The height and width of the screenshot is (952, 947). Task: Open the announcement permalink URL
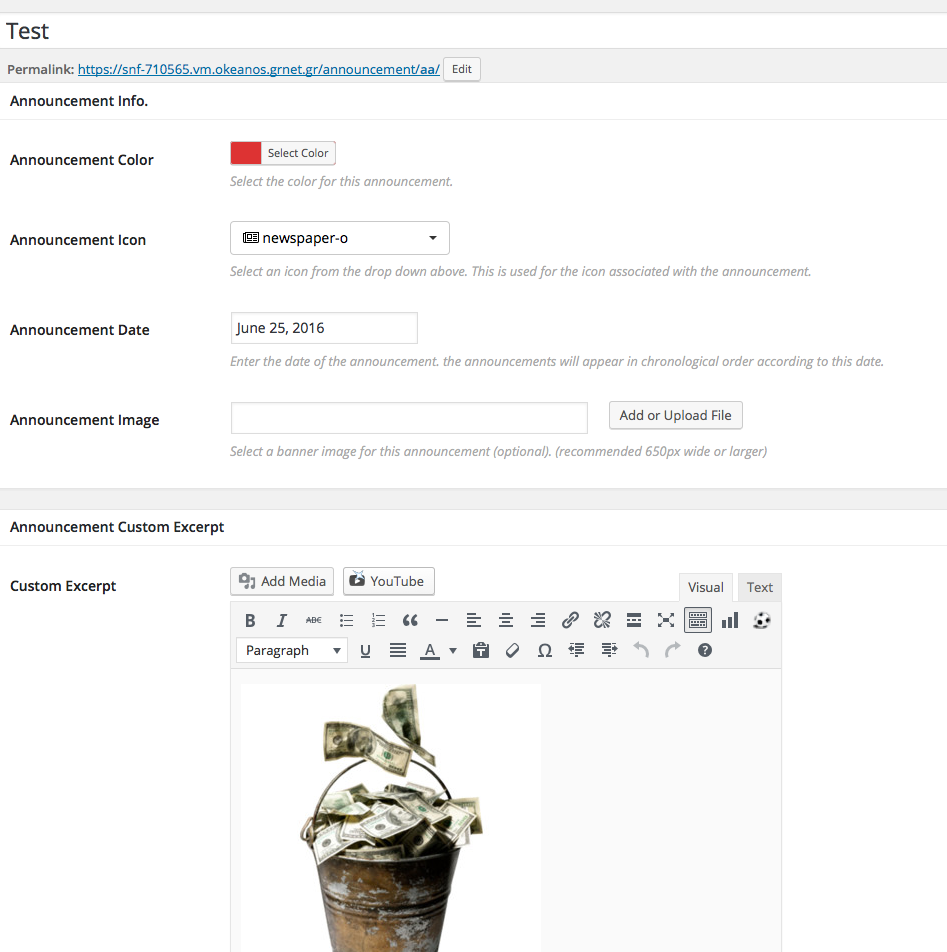point(259,69)
